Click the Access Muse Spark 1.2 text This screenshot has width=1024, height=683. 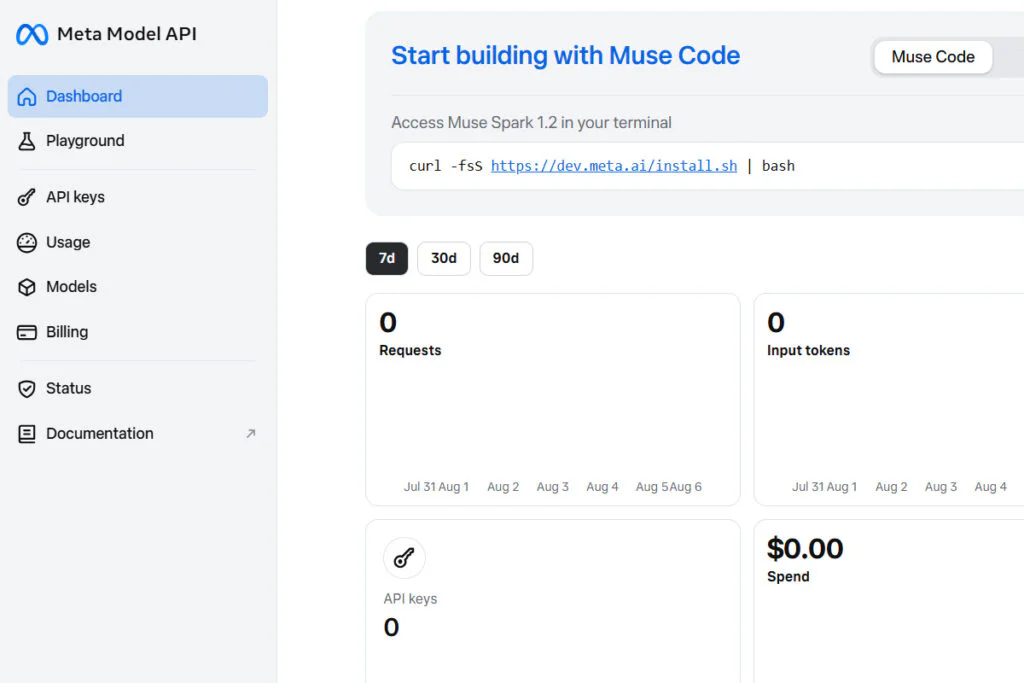click(x=531, y=123)
